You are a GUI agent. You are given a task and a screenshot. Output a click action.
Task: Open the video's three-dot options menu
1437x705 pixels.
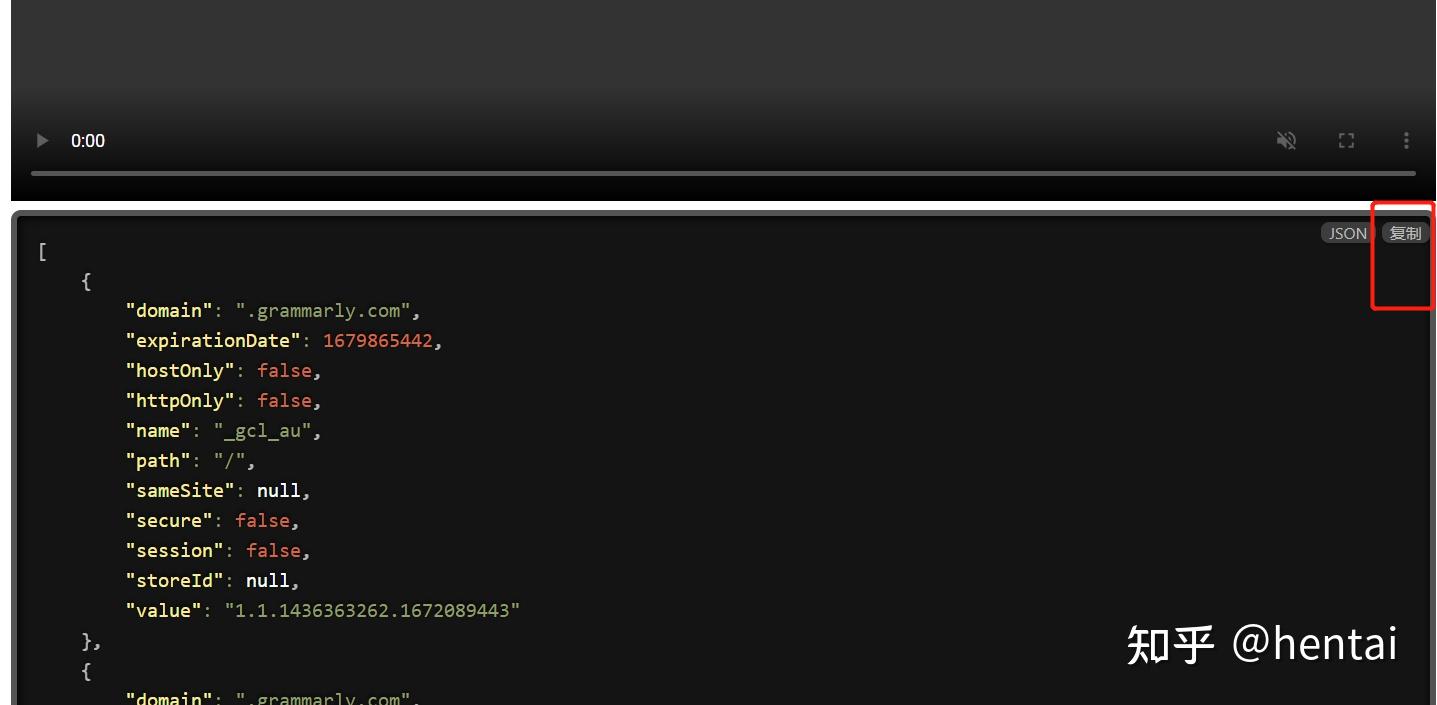click(1406, 141)
